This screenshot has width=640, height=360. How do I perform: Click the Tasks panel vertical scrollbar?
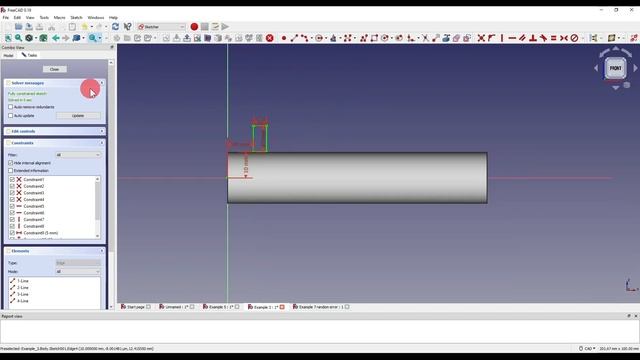pos(111,184)
